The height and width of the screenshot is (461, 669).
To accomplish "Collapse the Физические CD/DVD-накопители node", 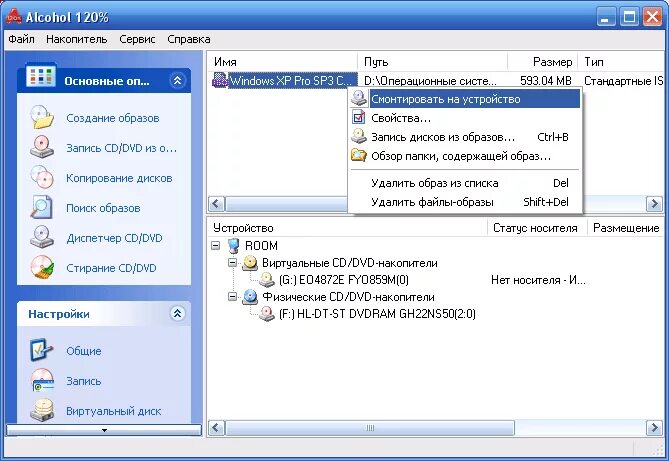I will click(232, 296).
